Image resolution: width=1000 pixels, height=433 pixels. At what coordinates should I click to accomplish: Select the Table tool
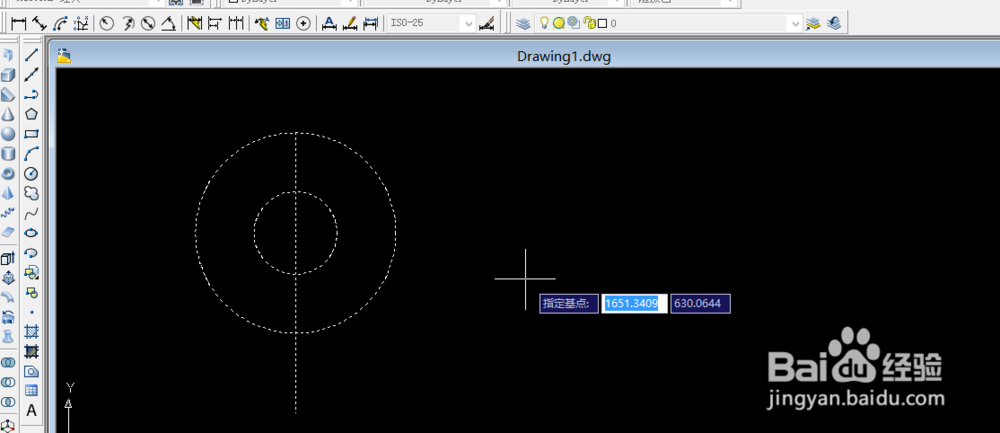coord(31,391)
